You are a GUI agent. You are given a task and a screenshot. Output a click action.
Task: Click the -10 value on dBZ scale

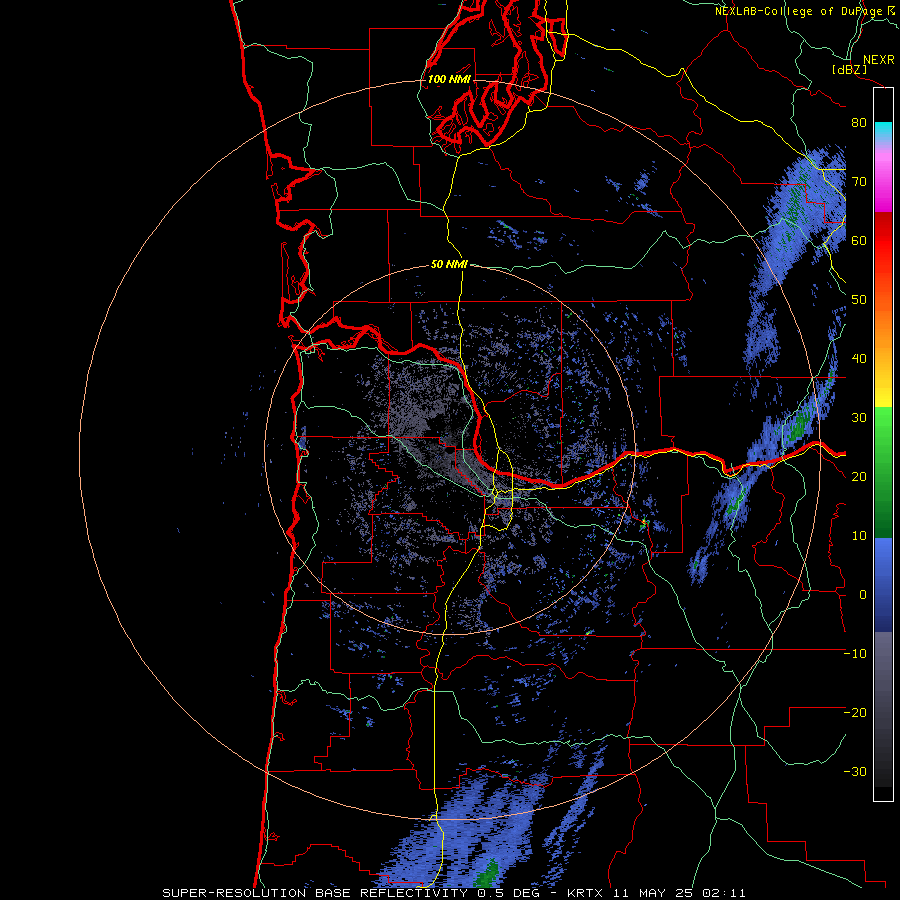855,654
